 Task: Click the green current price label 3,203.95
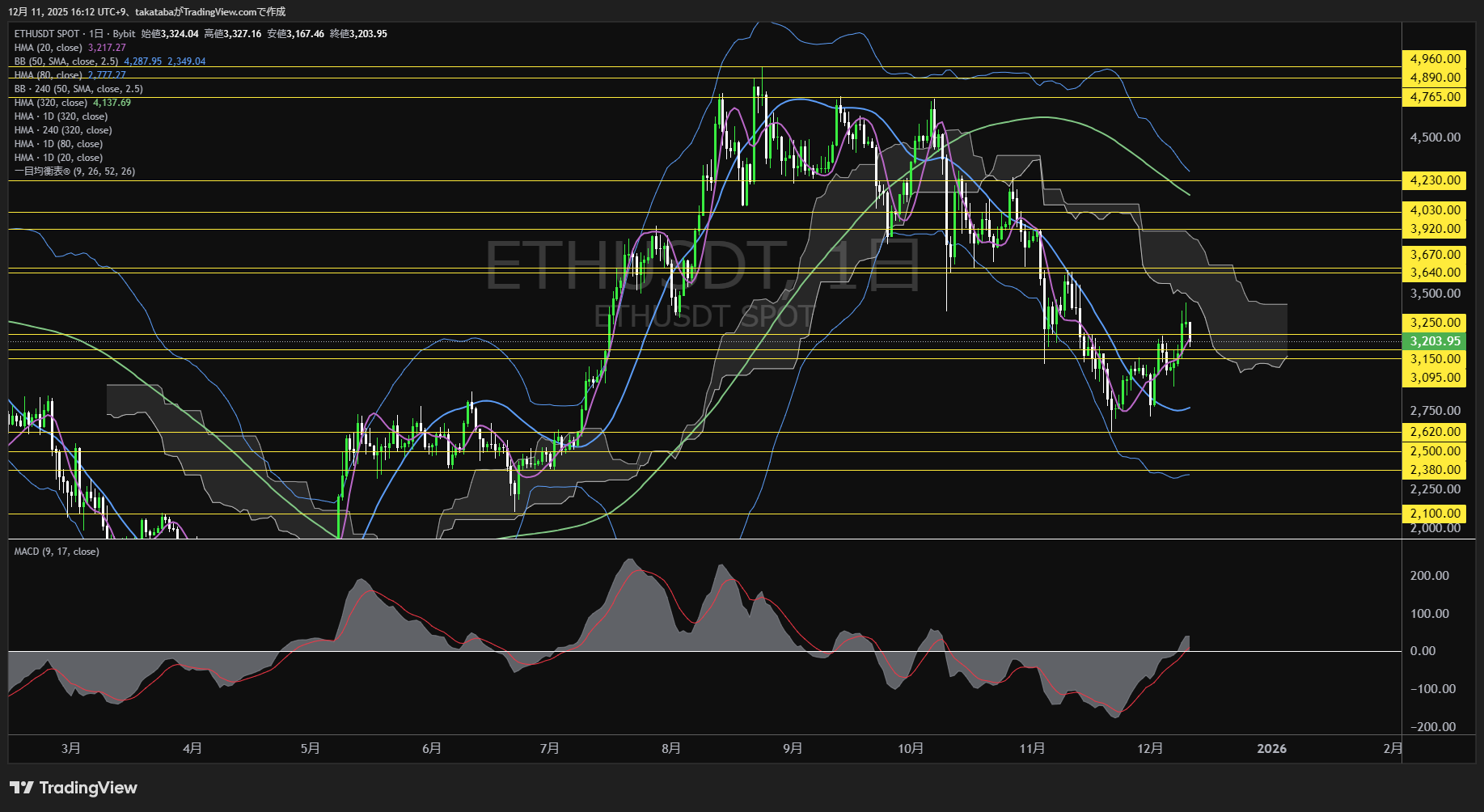(x=1435, y=341)
